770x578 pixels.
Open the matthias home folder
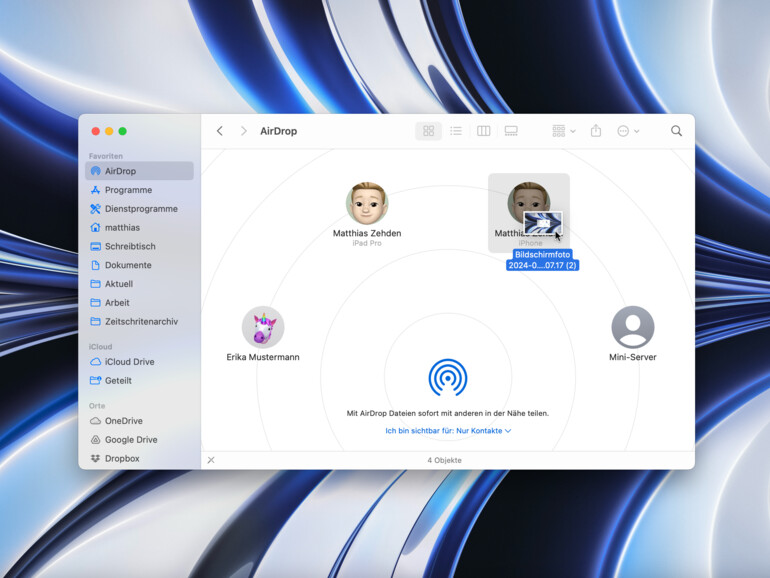tap(139, 227)
